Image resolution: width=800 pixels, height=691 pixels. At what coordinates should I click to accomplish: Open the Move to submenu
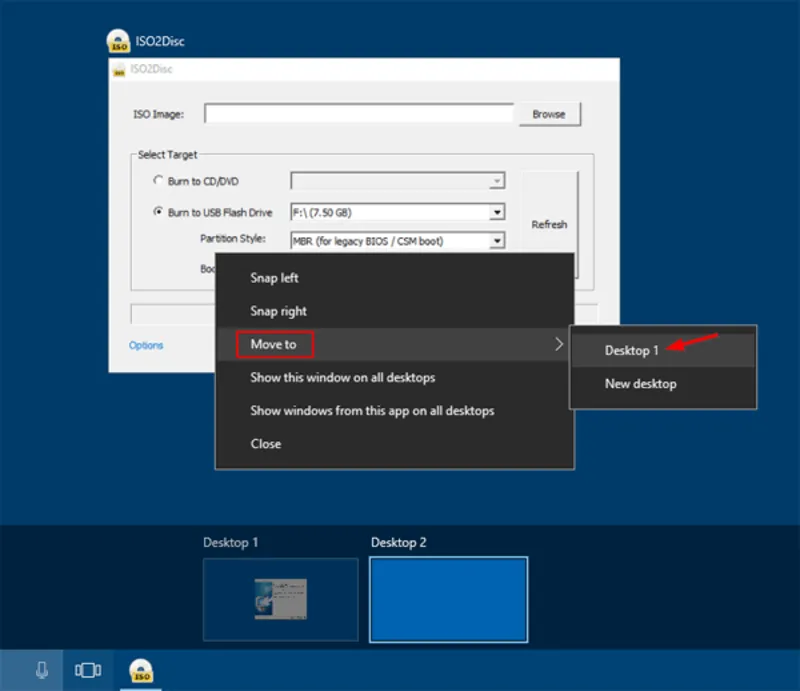[274, 345]
